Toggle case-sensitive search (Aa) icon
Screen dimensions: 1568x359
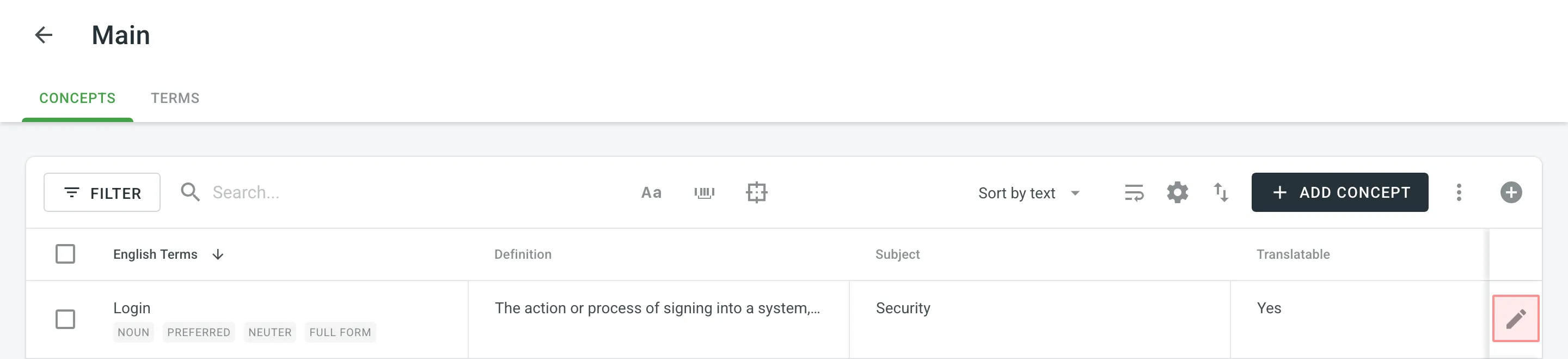(x=651, y=193)
